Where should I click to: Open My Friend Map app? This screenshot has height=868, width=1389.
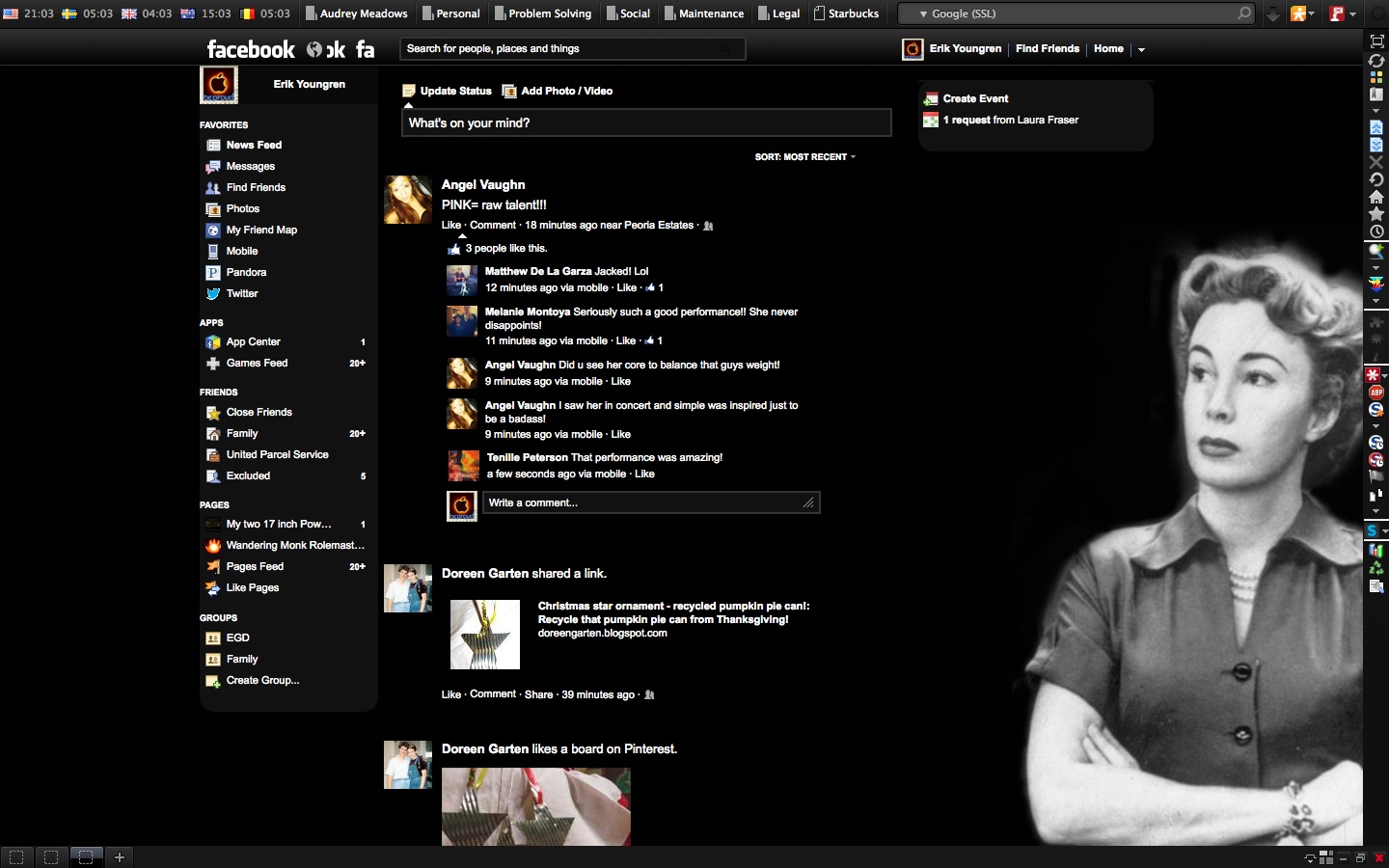(261, 230)
